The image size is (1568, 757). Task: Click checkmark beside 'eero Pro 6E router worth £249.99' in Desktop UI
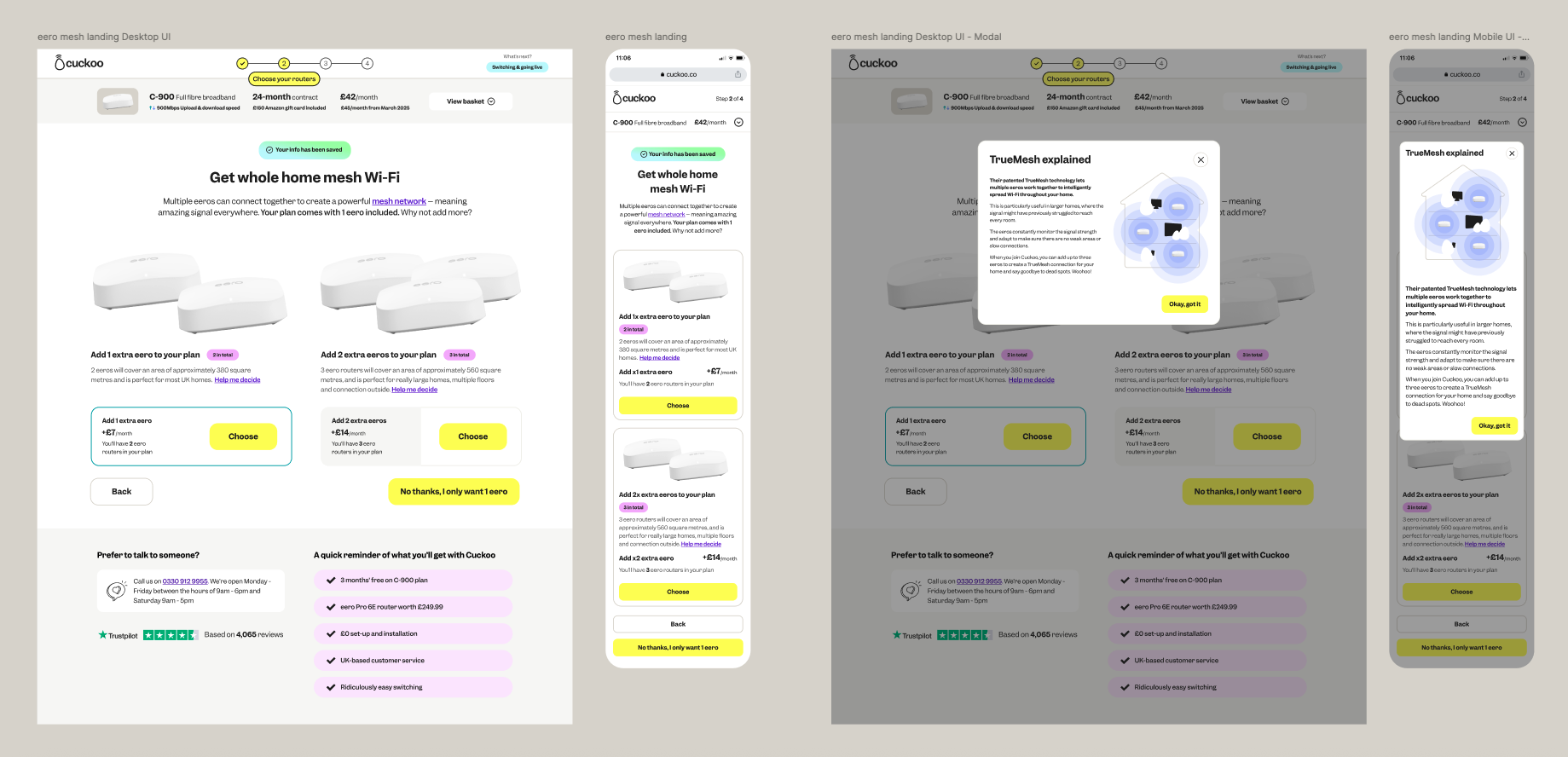pos(331,607)
